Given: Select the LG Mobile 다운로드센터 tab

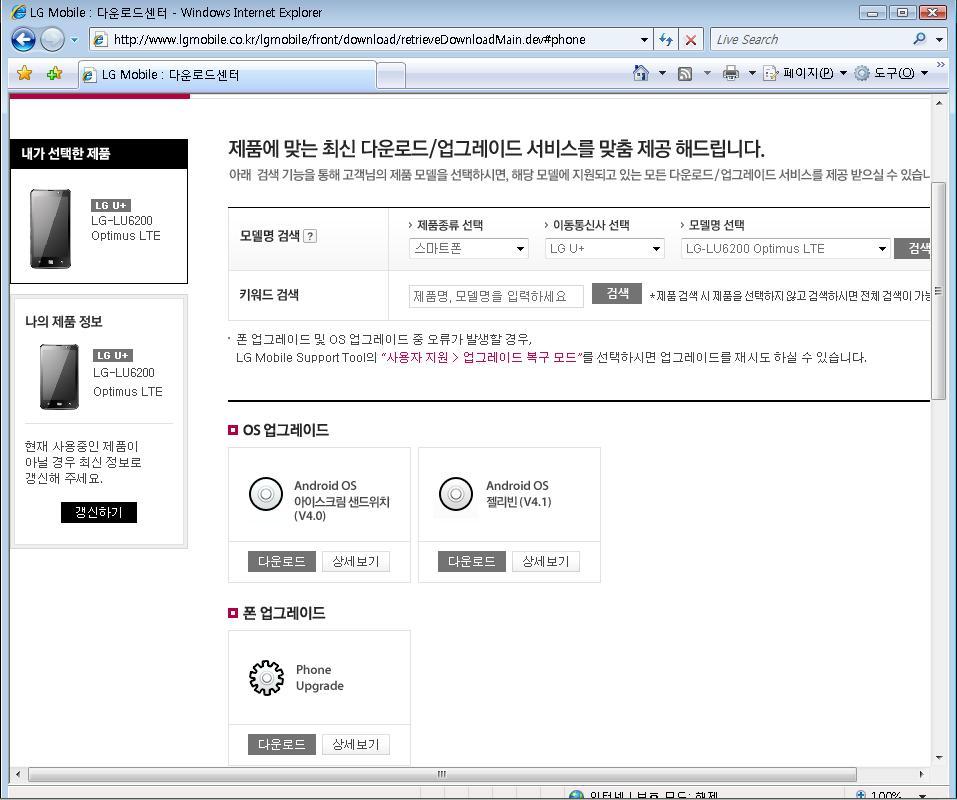Looking at the screenshot, I should [x=227, y=75].
